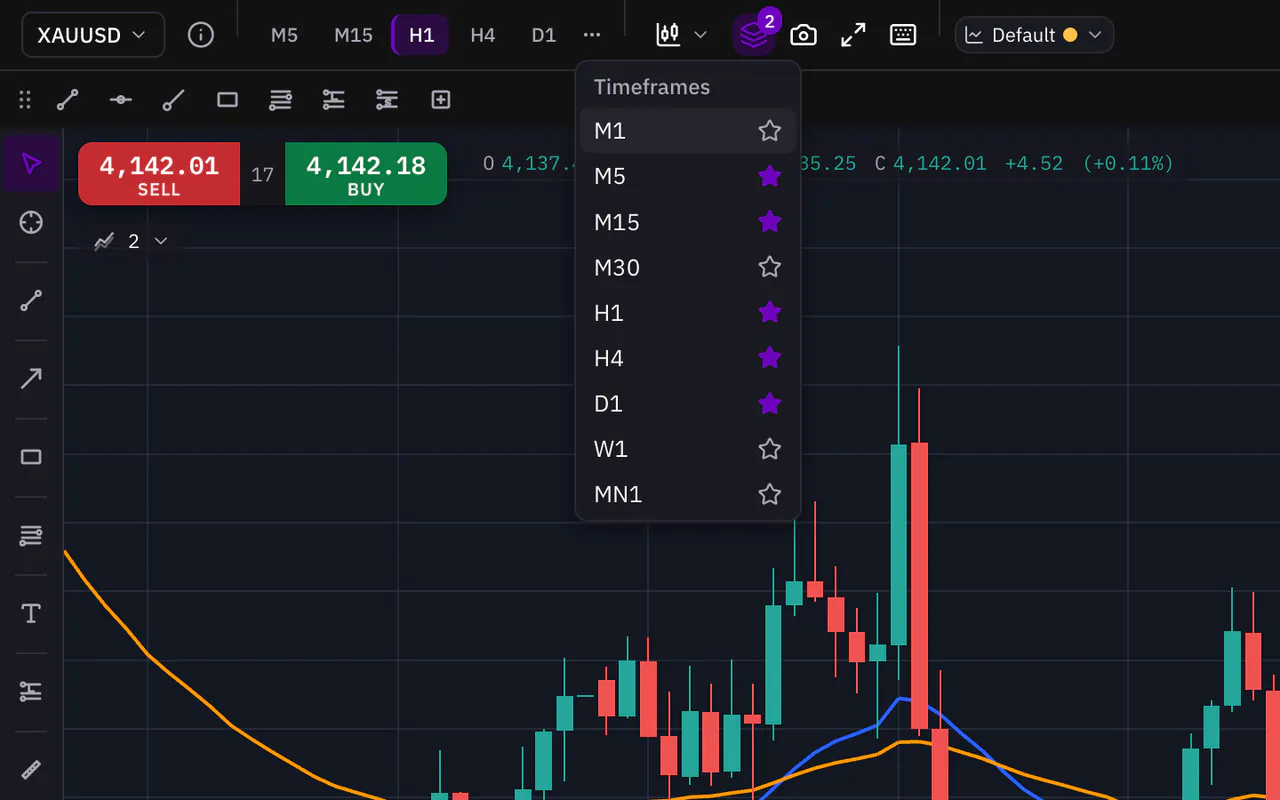Image resolution: width=1280 pixels, height=800 pixels.
Task: Click the spread value 17 between Sell and Buy
Action: (262, 175)
